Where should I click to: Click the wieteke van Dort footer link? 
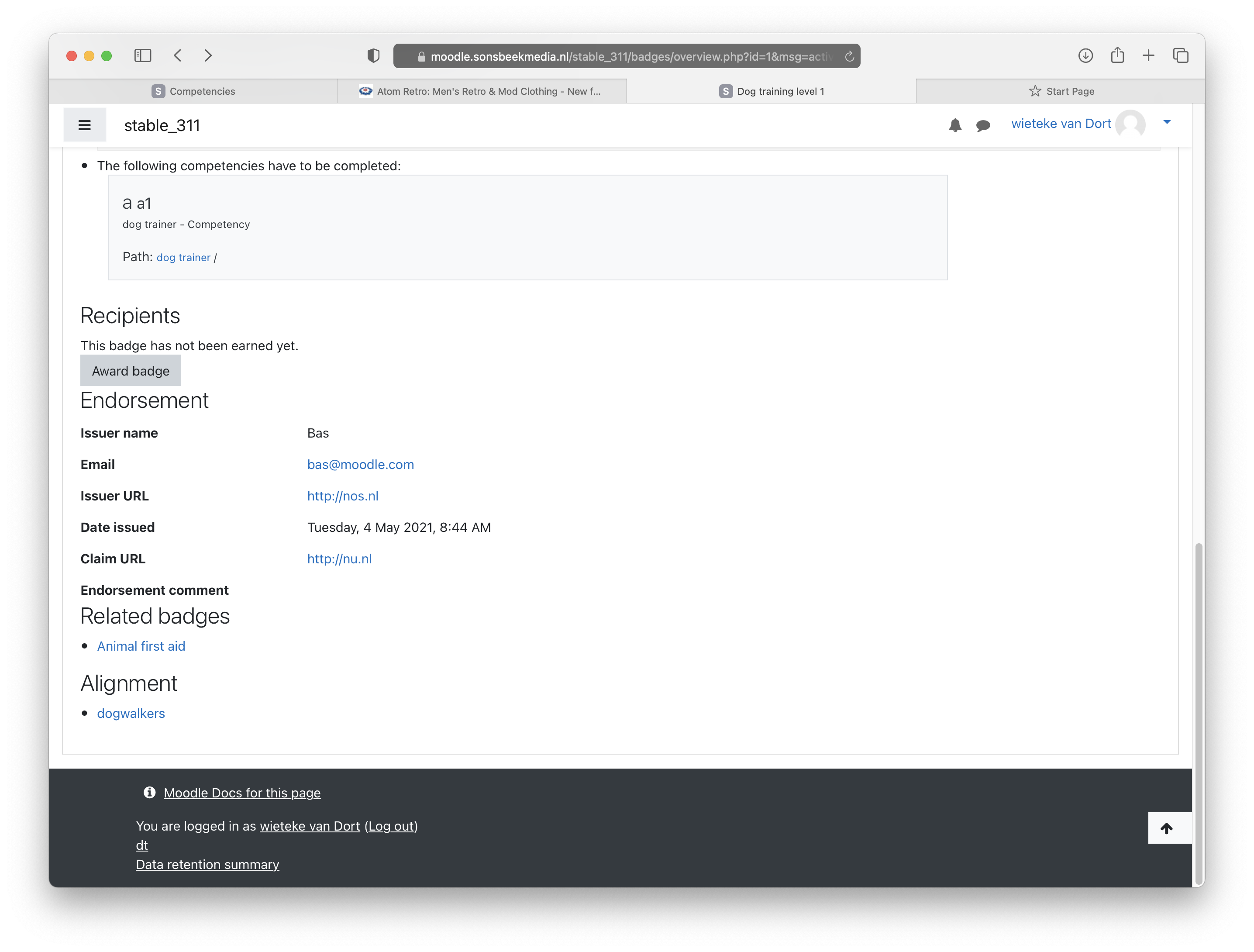310,826
